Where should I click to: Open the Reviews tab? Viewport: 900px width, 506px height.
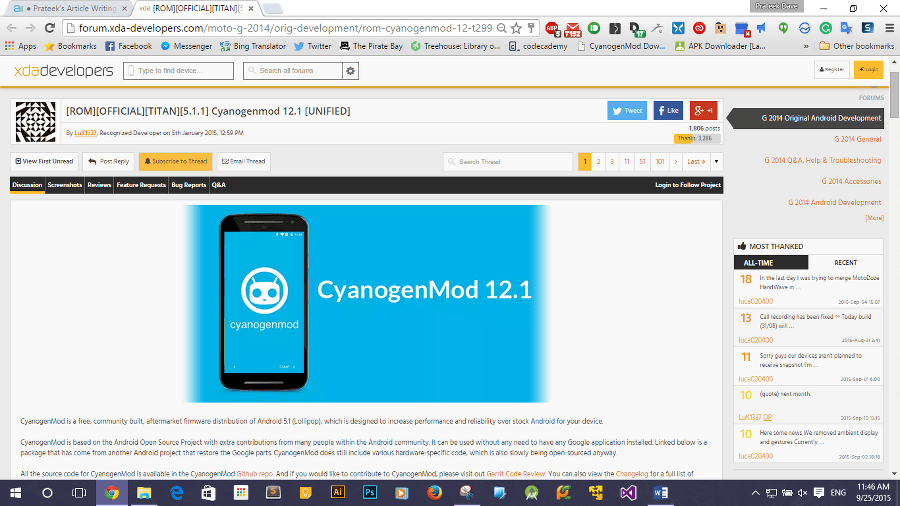99,185
